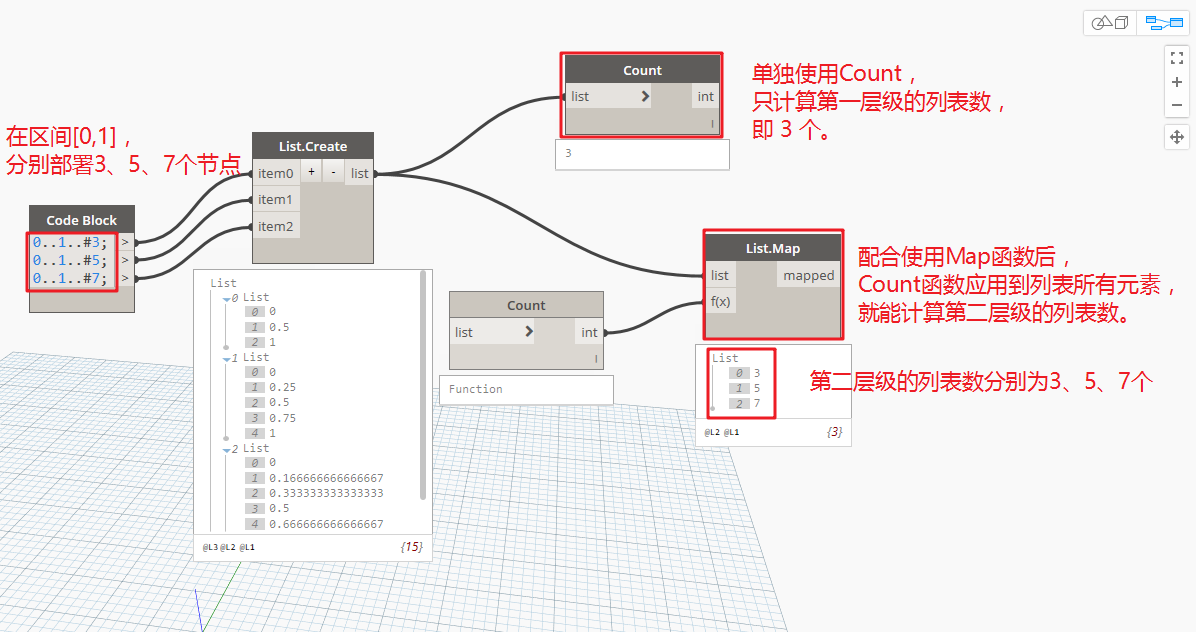Image resolution: width=1196 pixels, height=632 pixels.
Task: Select value 0.25 in list preview
Action: (x=282, y=387)
